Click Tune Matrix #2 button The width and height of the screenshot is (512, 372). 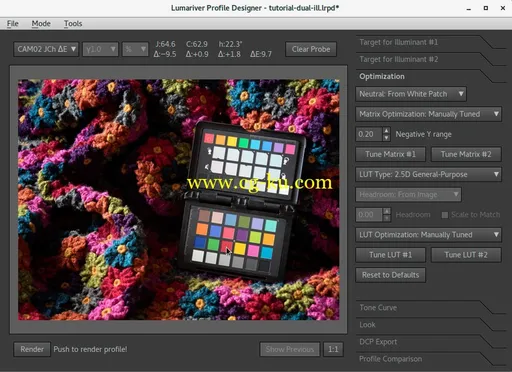tap(466, 154)
